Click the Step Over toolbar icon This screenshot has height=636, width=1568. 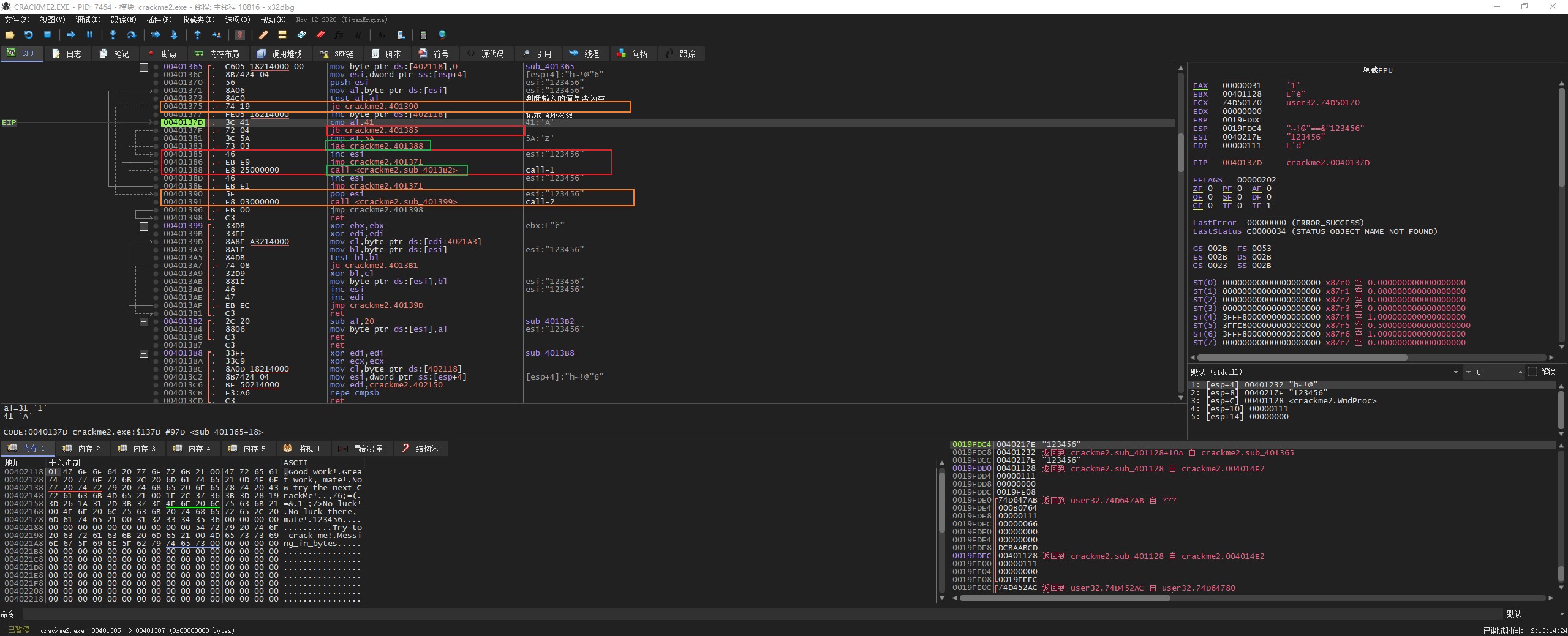pyautogui.click(x=131, y=35)
